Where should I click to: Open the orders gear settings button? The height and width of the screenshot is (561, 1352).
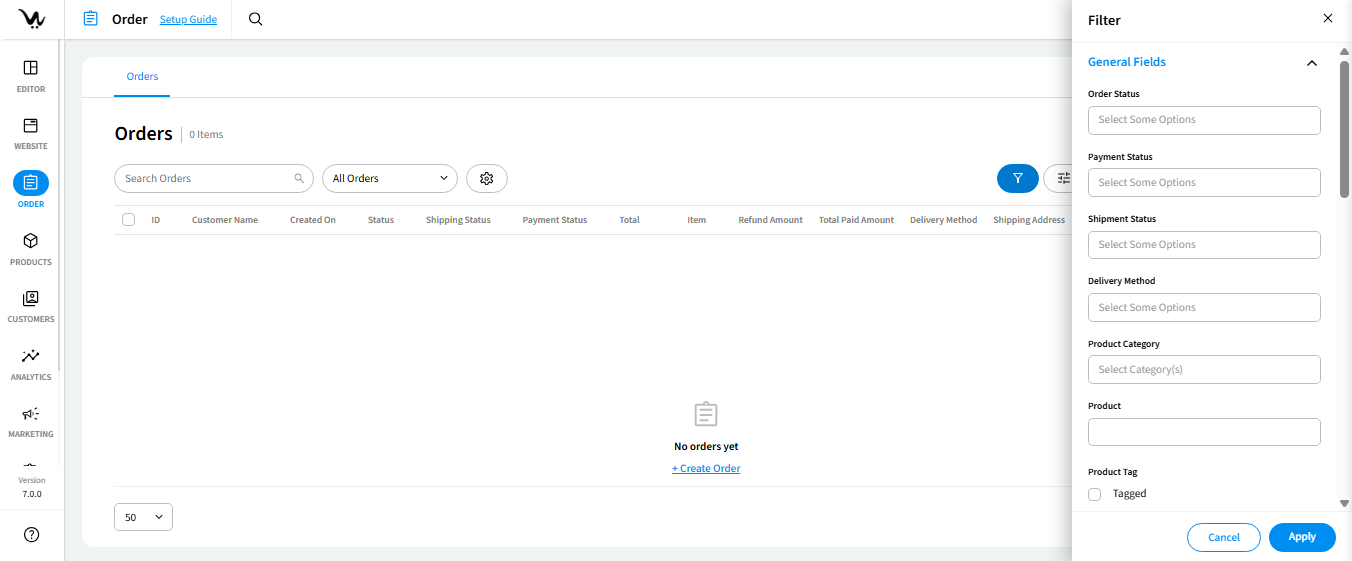click(487, 178)
